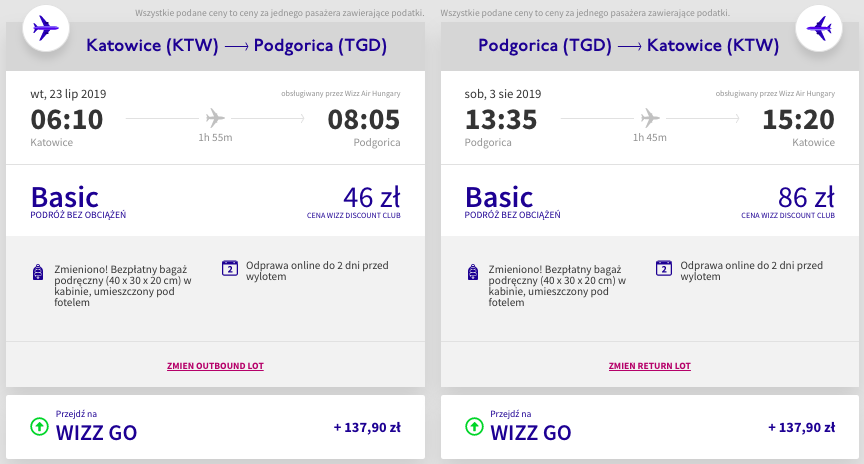This screenshot has width=864, height=464.
Task: Click the green upgrade arrow for return WIZZ GO
Action: 473,427
